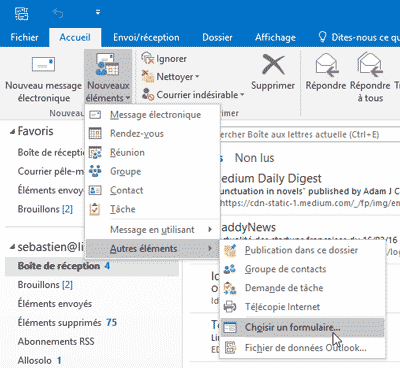This screenshot has height=368, width=400.
Task: Click the Courrier indésirable icon
Action: (x=148, y=95)
